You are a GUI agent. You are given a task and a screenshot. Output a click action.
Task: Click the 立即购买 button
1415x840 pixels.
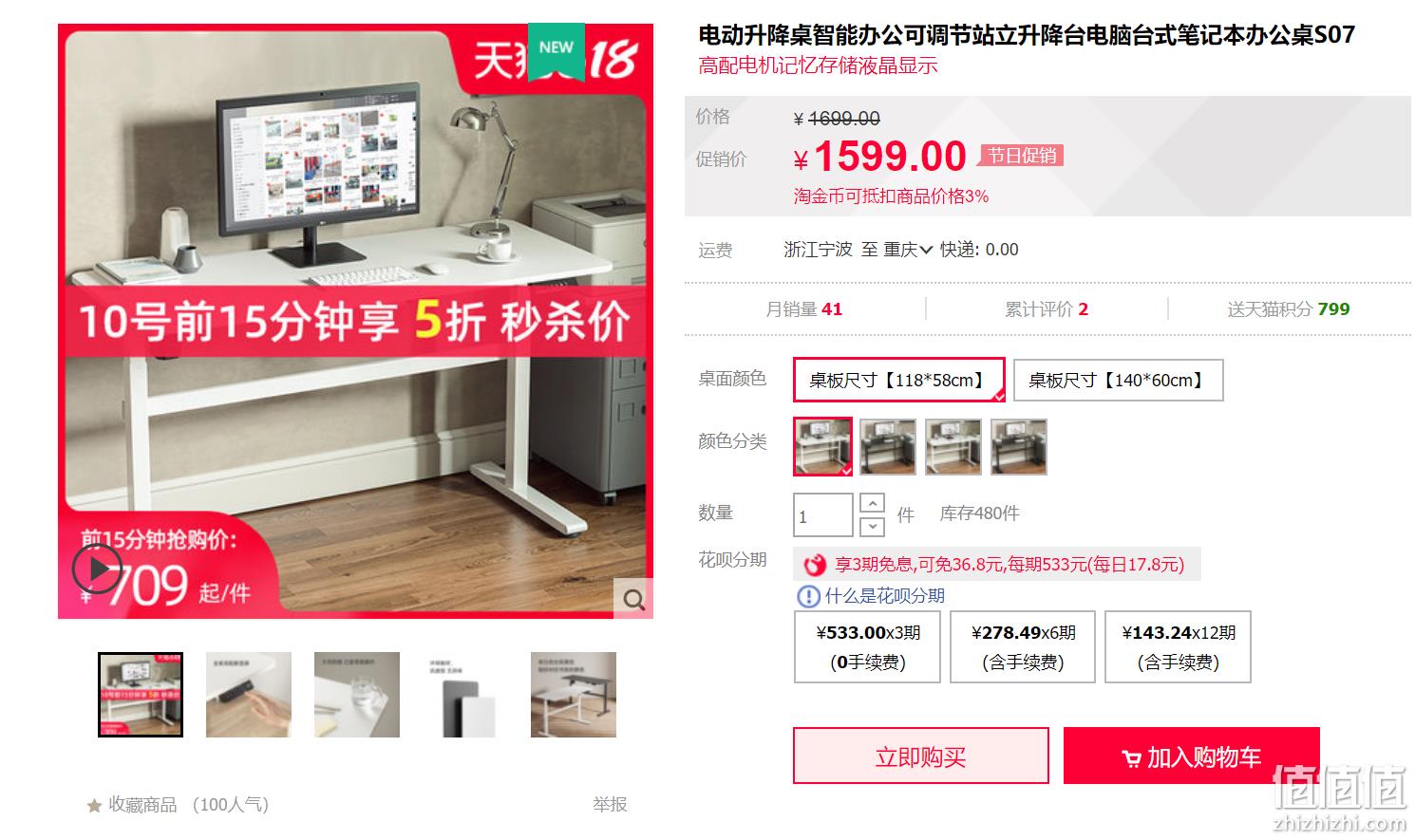pyautogui.click(x=920, y=756)
